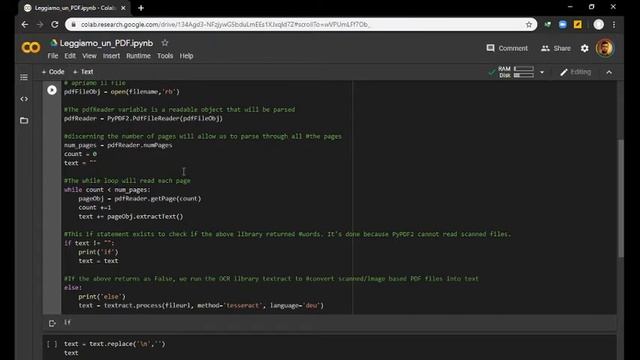The height and width of the screenshot is (360, 640).
Task: Star the Leggiamo_un_PDF notebook
Action: [164, 43]
